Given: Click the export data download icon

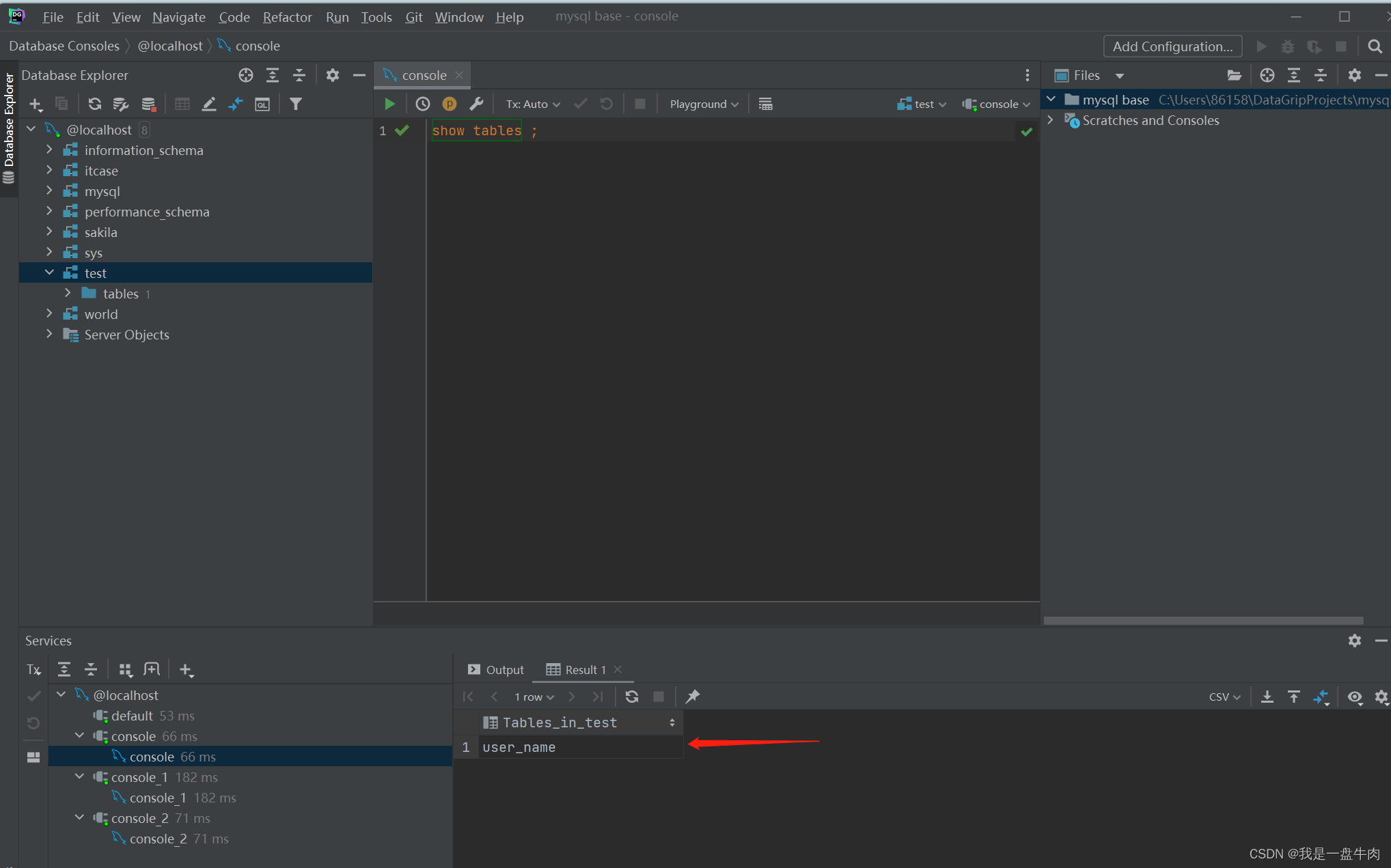Looking at the screenshot, I should click(1267, 697).
